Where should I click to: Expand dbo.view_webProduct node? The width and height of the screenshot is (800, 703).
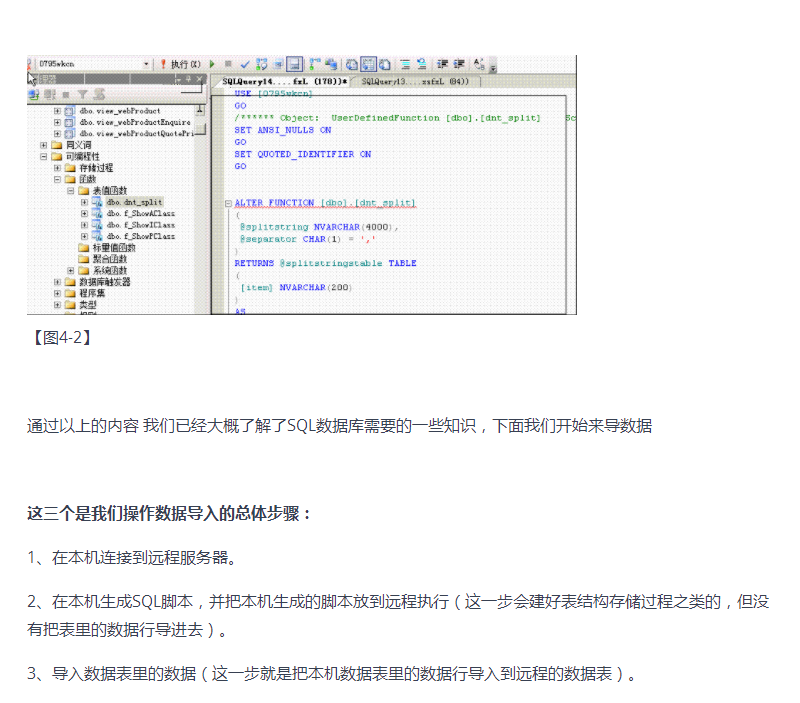pos(57,111)
